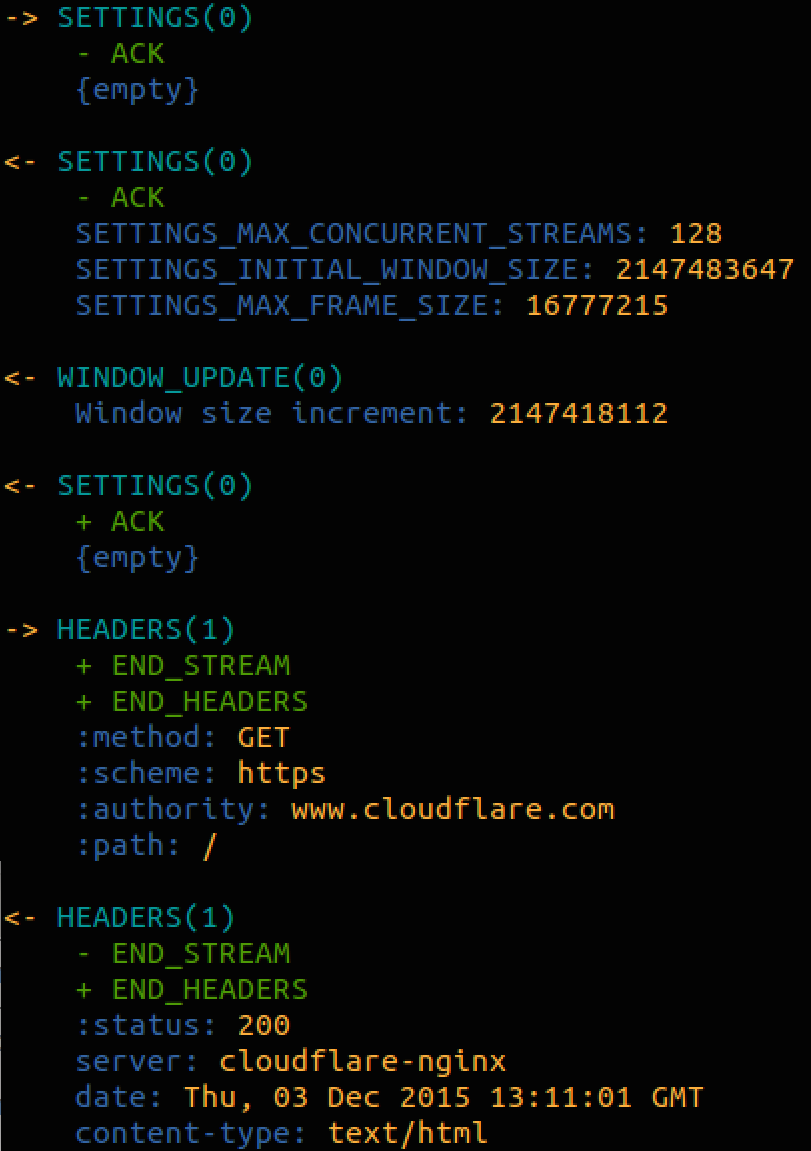Select the max frame size value 16777215
811x1151 pixels.
click(x=597, y=306)
